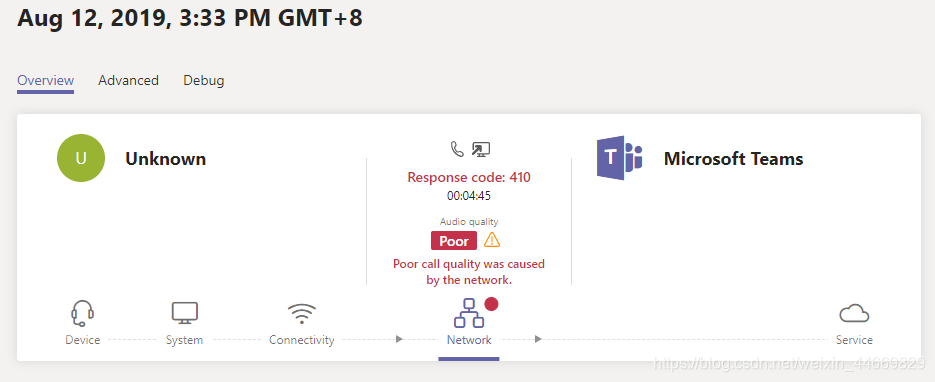Image resolution: width=935 pixels, height=382 pixels.
Task: Click the orange warning triangle icon
Action: (492, 240)
